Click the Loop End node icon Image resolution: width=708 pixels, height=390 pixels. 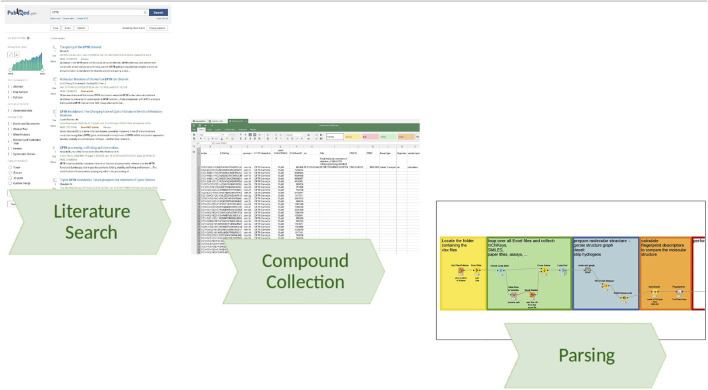pyautogui.click(x=564, y=271)
